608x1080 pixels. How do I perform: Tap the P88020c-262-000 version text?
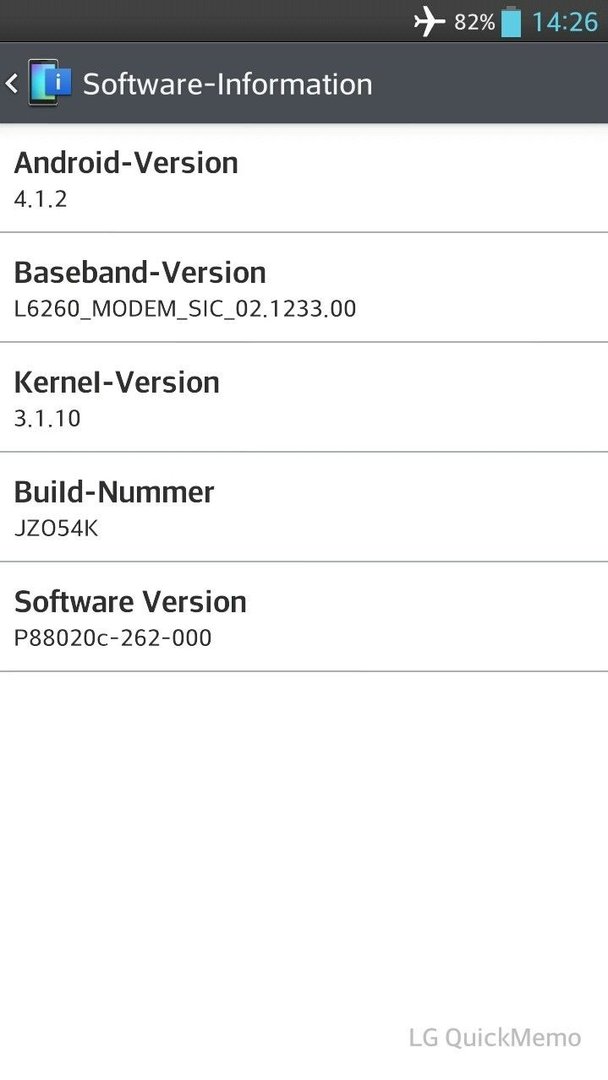(x=113, y=638)
